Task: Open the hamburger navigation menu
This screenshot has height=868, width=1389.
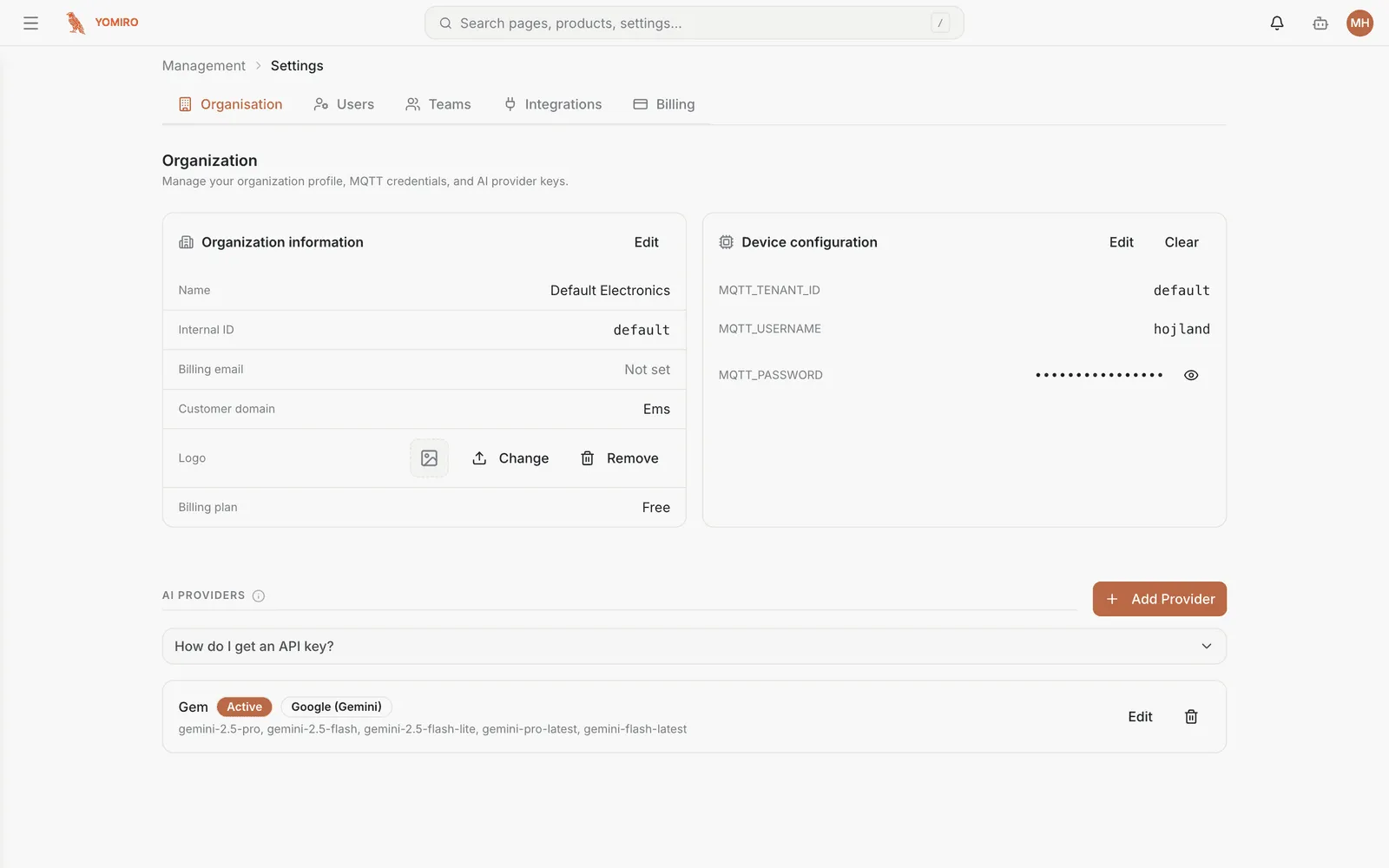Action: pyautogui.click(x=30, y=23)
